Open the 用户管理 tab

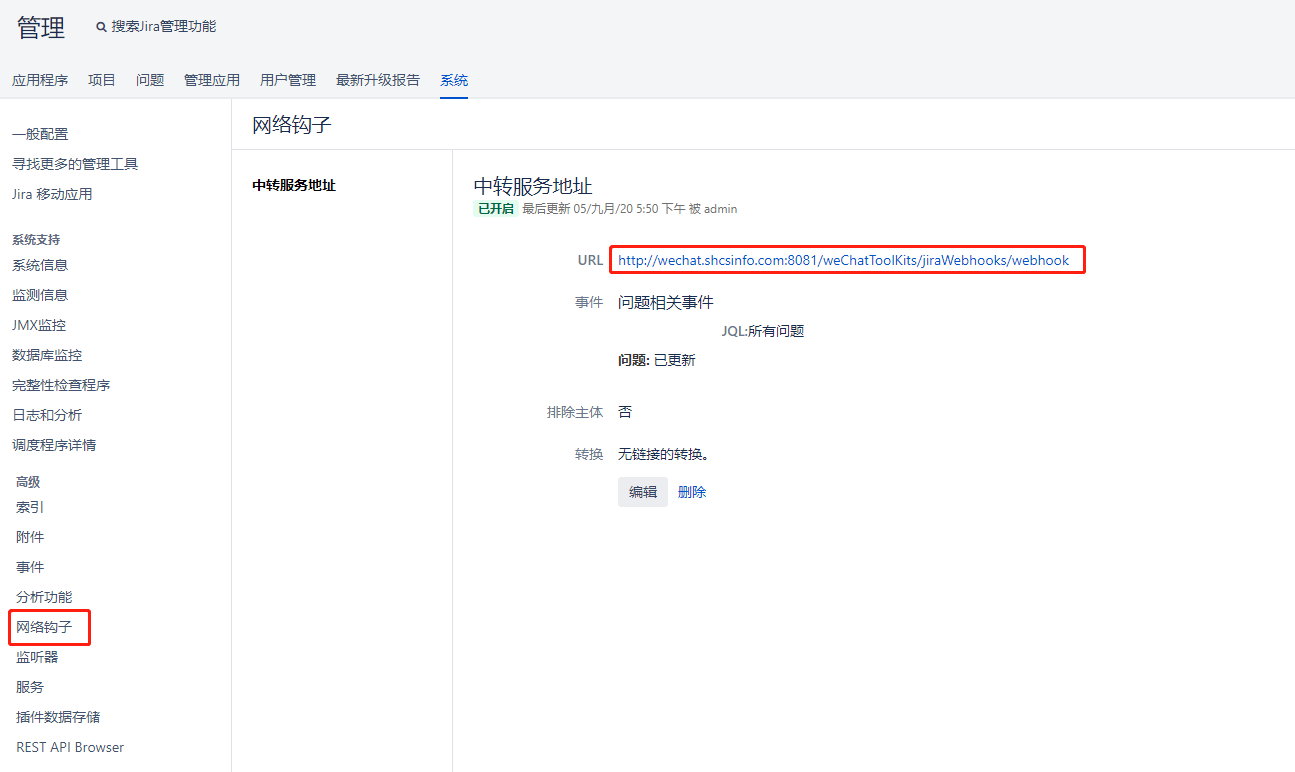[288, 80]
